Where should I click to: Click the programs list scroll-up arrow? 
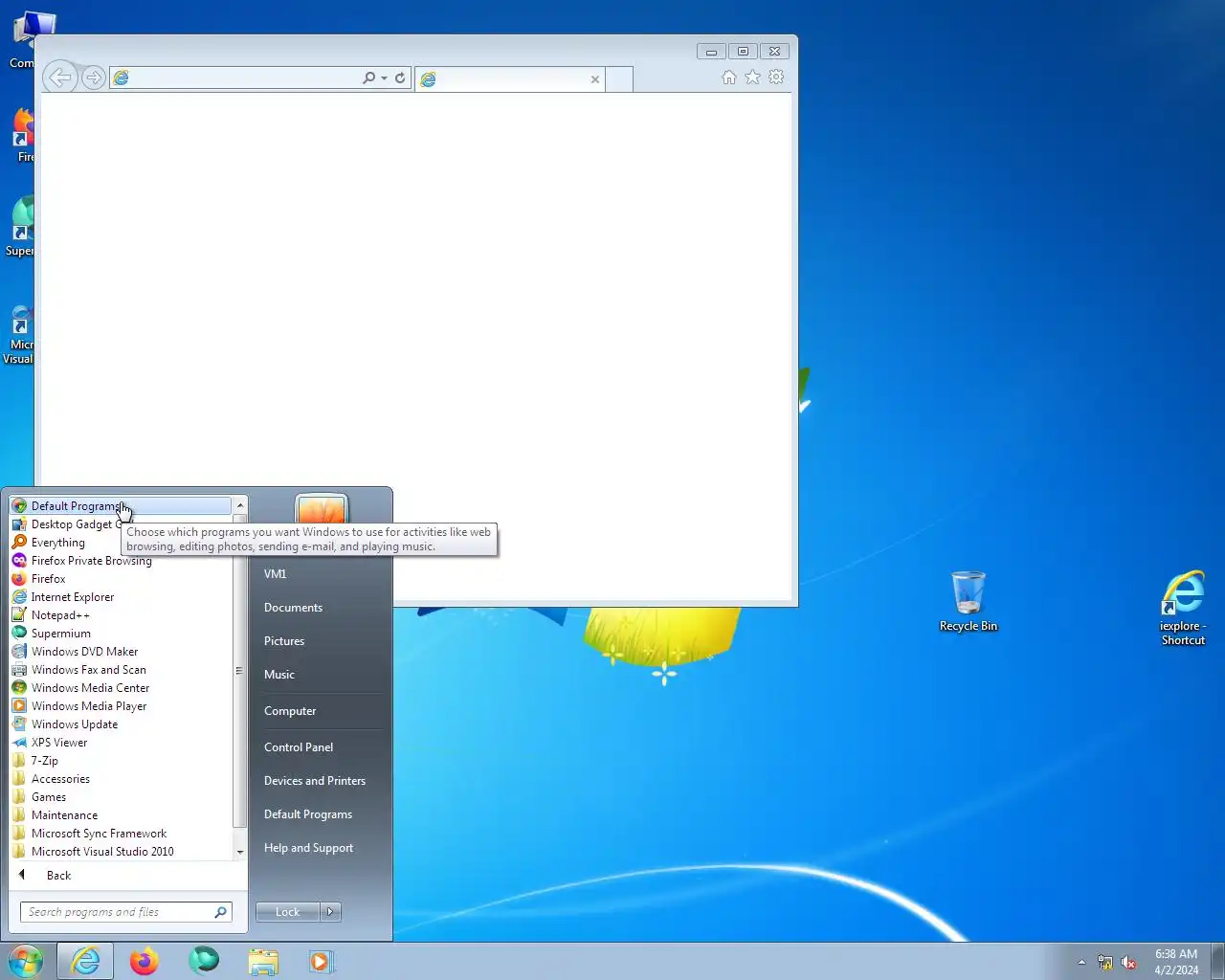pos(240,505)
